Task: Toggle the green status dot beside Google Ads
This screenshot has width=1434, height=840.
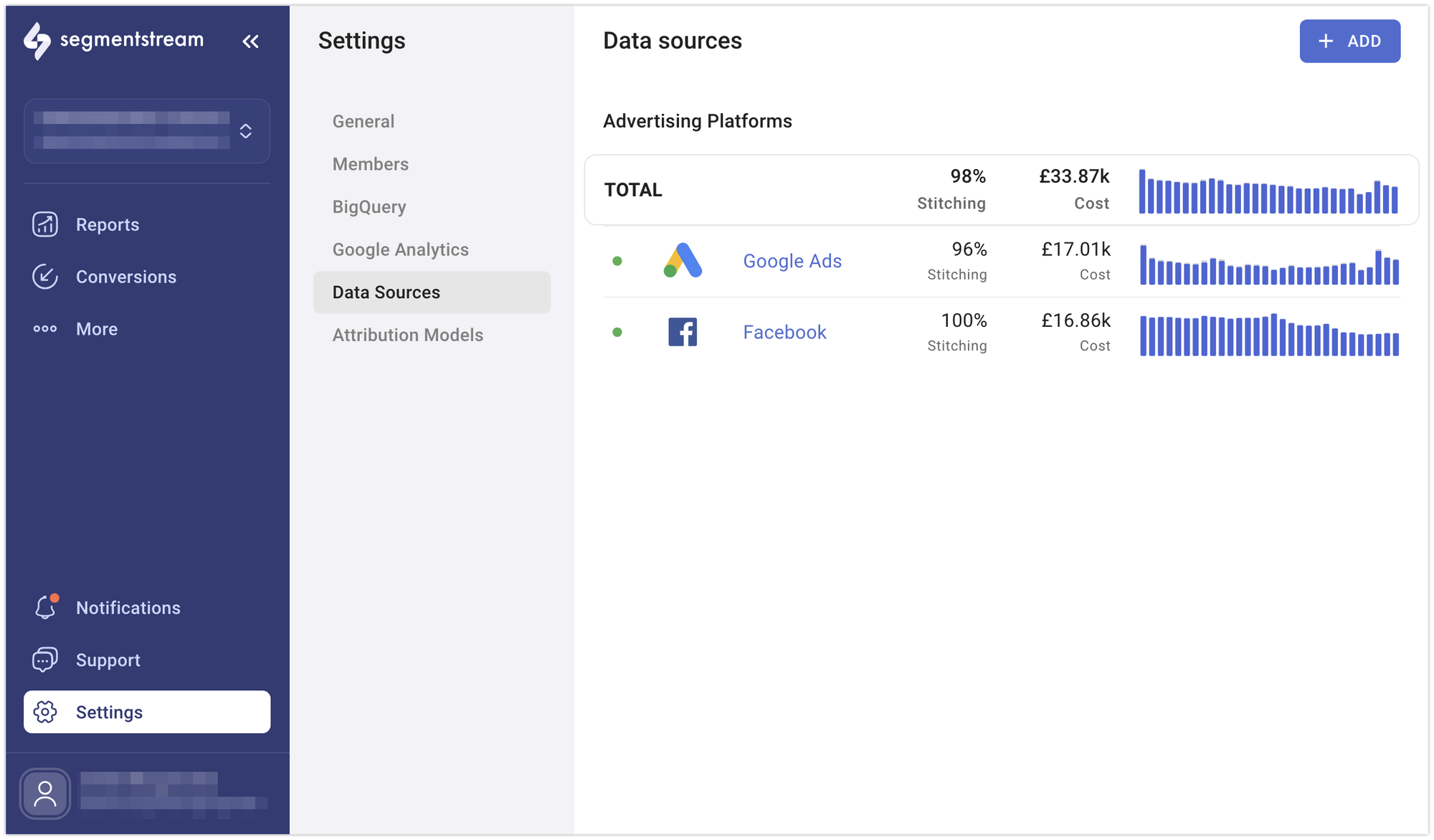Action: [617, 261]
